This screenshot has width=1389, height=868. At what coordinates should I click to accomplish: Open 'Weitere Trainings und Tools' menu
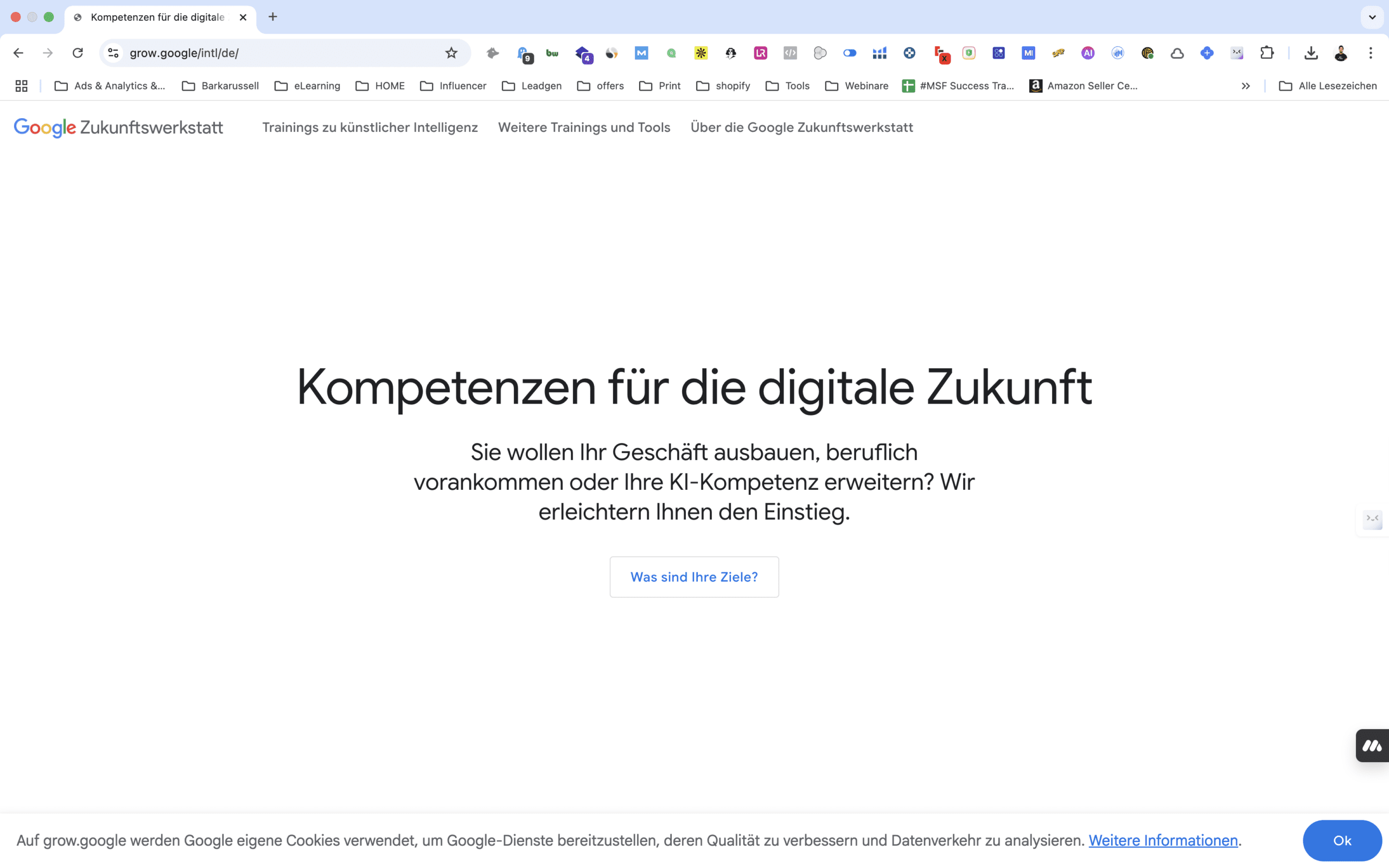click(x=584, y=127)
